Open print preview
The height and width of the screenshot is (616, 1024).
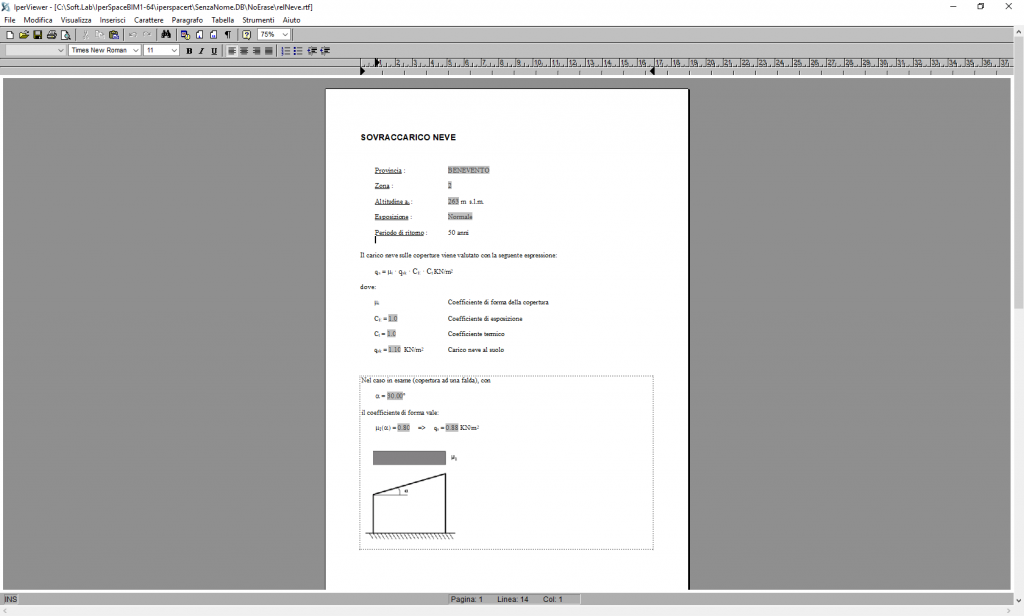65,35
